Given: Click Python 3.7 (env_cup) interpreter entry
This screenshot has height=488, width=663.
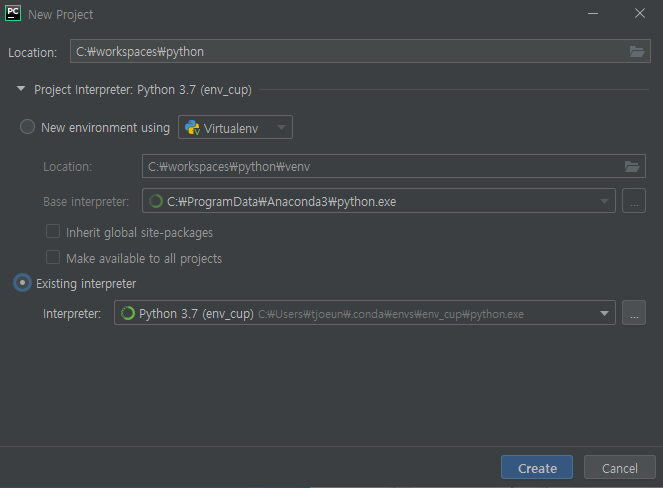Looking at the screenshot, I should pyautogui.click(x=365, y=313).
